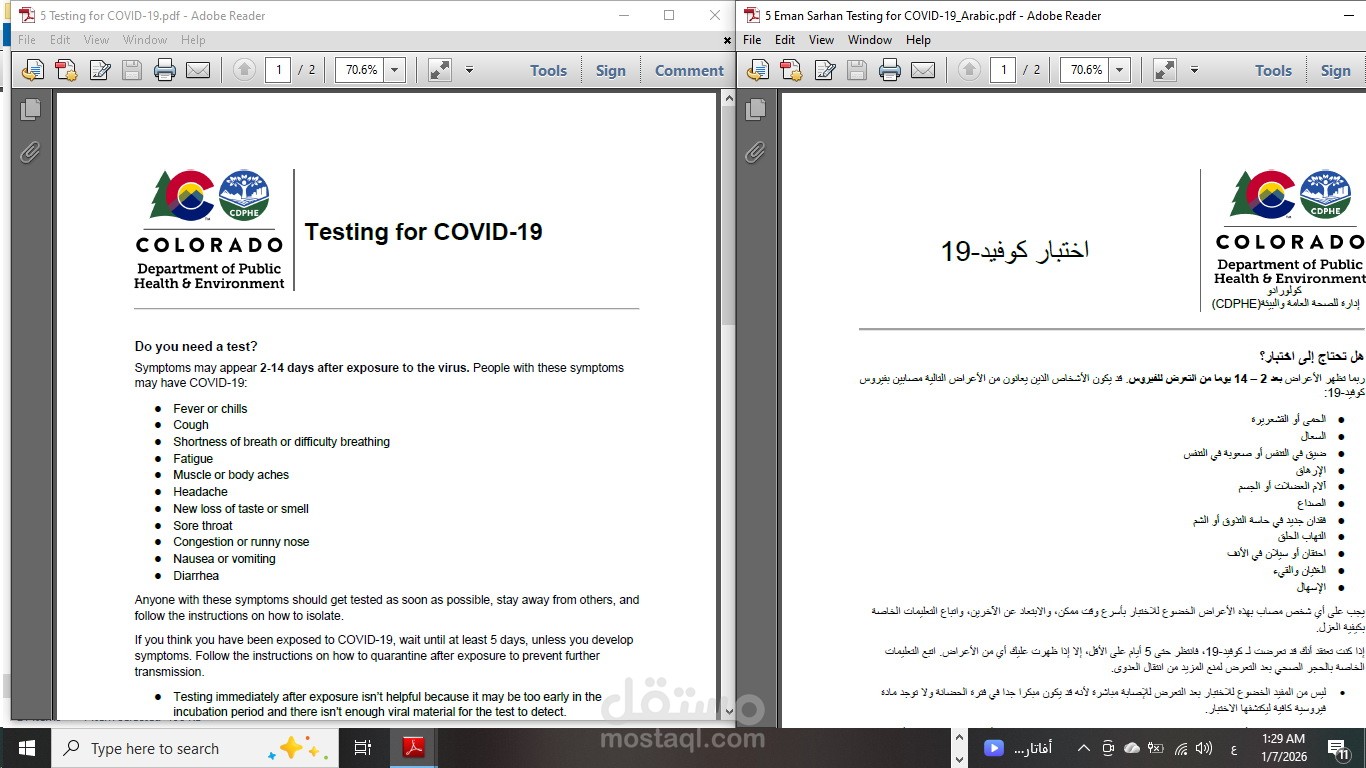Viewport: 1366px width, 768px height.
Task: Click the read mode icon in the Arabic window
Action: 1164,70
